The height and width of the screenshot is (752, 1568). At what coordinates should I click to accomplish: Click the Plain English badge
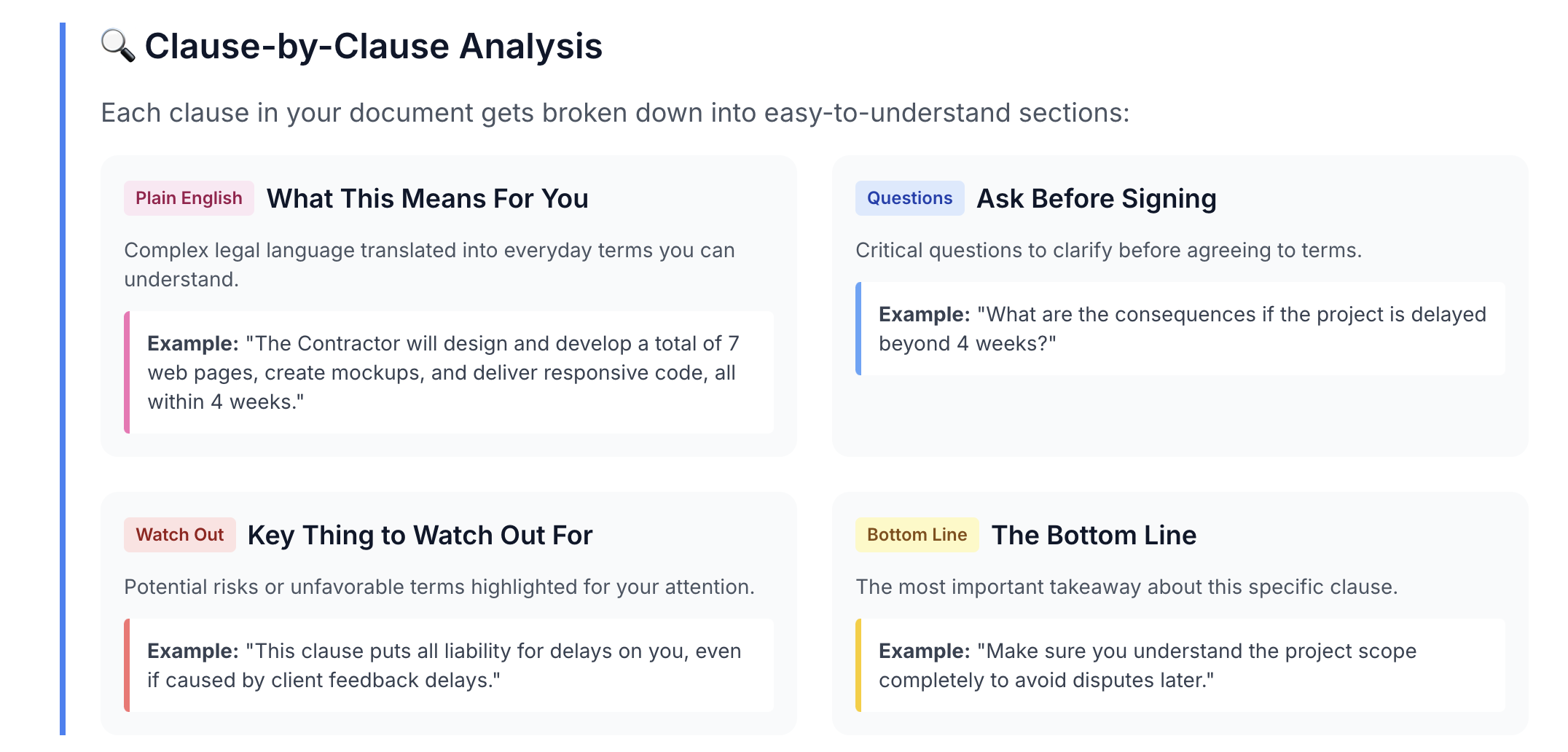coord(189,198)
